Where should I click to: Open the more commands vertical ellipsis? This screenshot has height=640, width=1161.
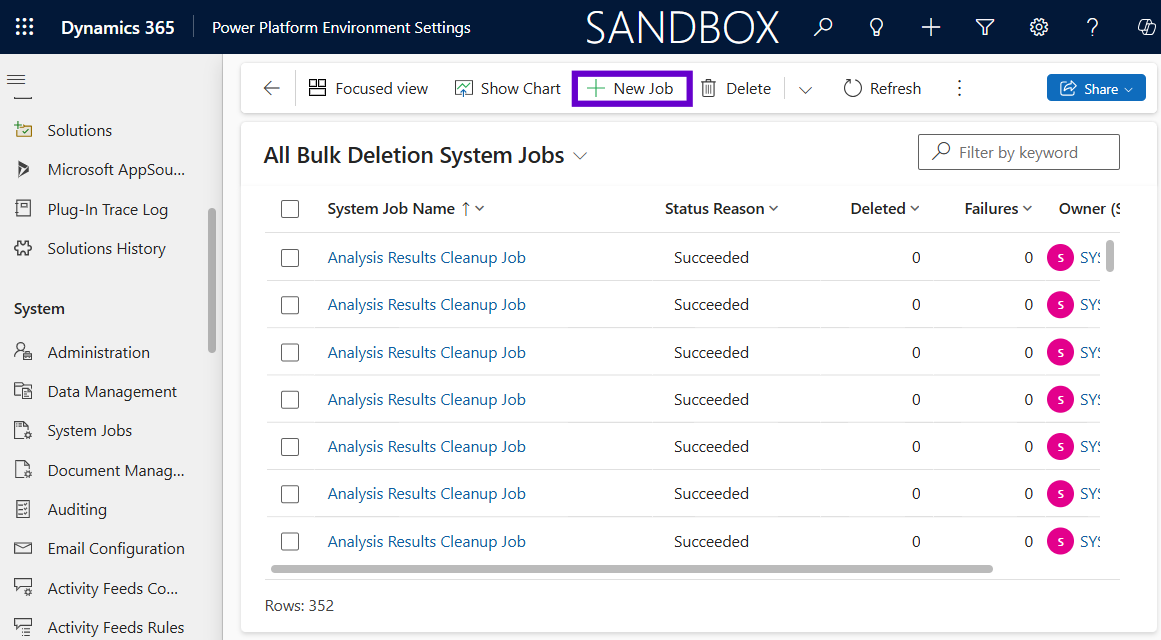pyautogui.click(x=960, y=88)
